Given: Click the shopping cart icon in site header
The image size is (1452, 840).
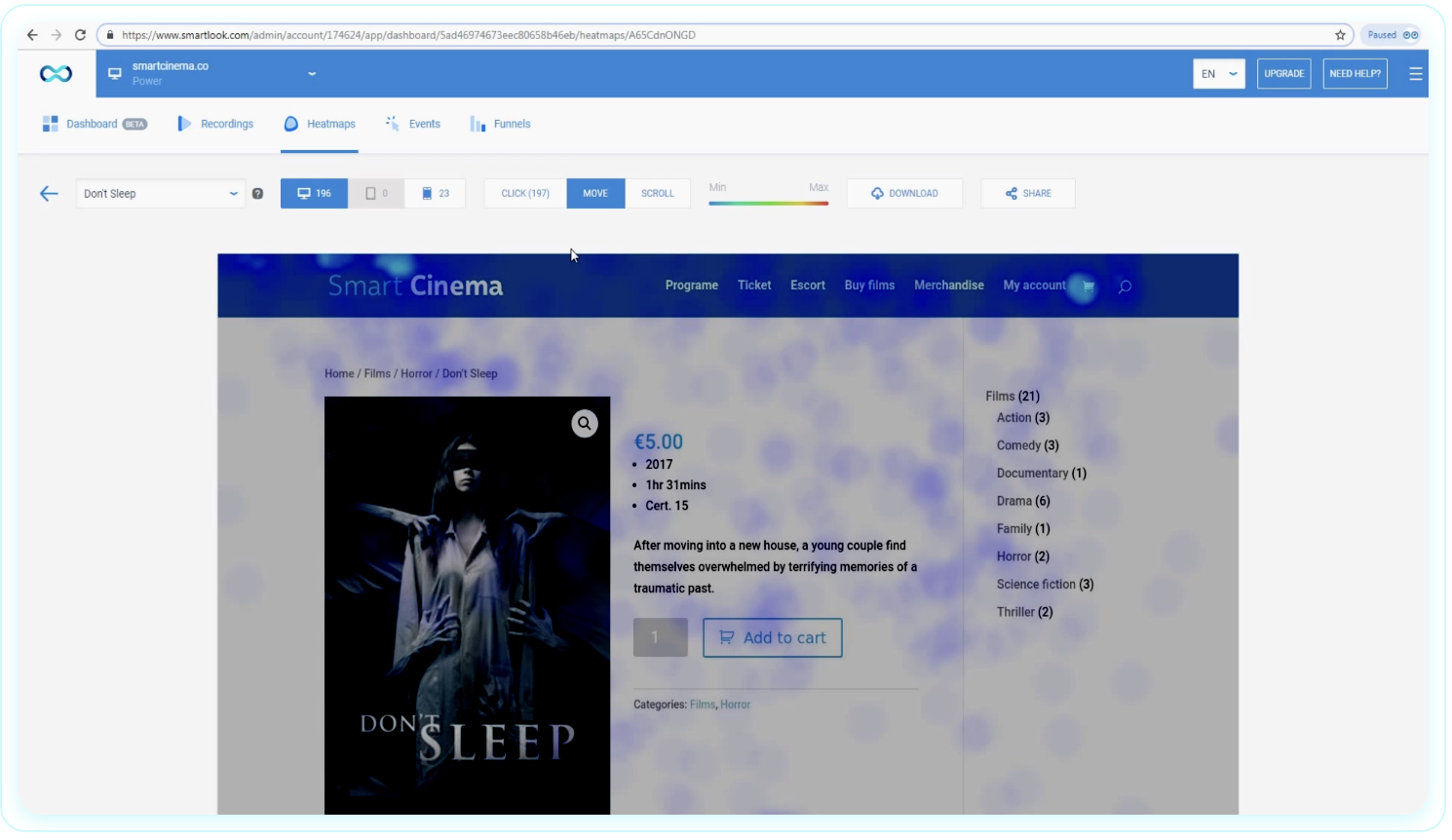Looking at the screenshot, I should click(x=1089, y=286).
